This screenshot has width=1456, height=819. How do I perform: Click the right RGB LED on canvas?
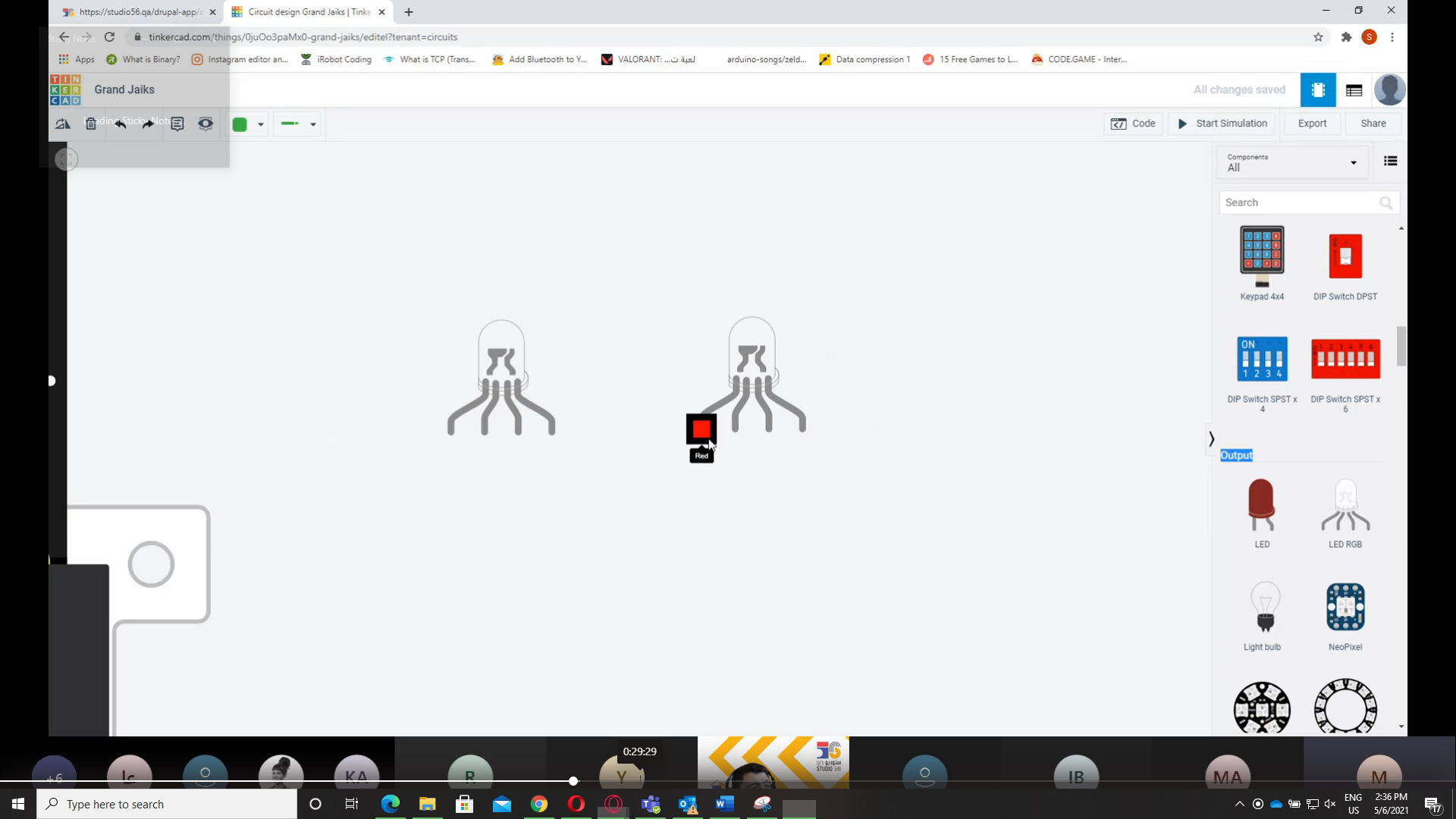(752, 374)
